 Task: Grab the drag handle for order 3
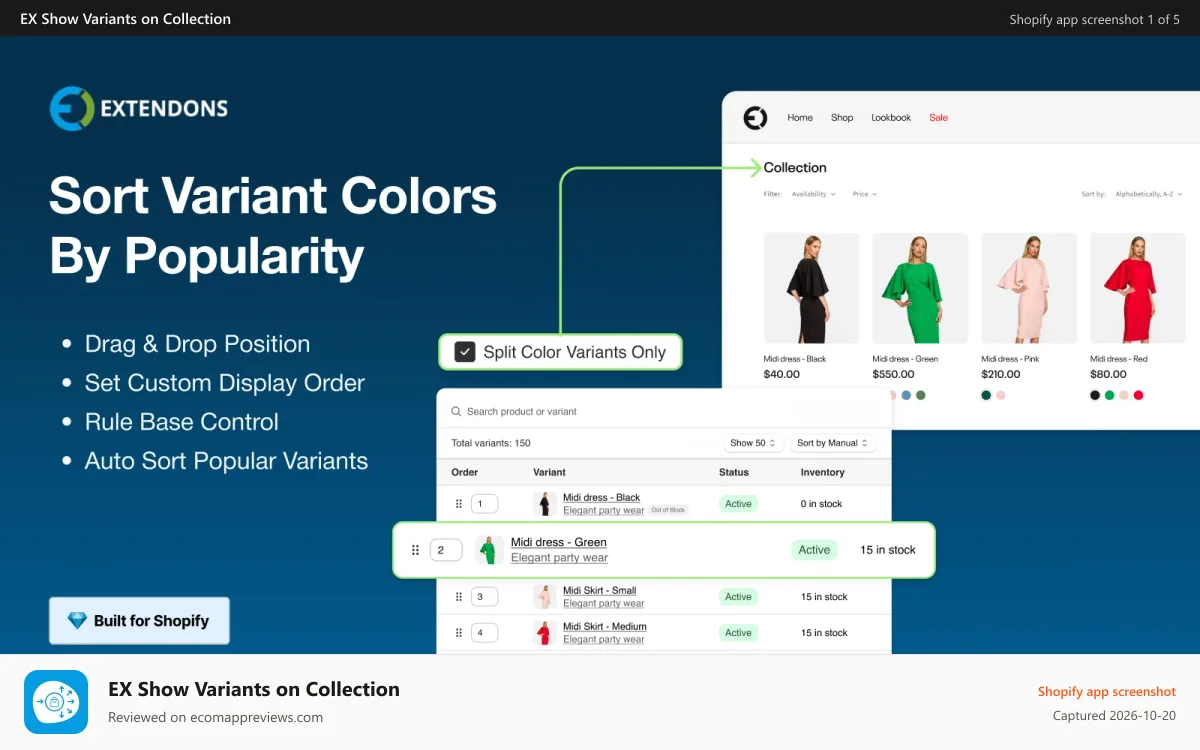[459, 597]
